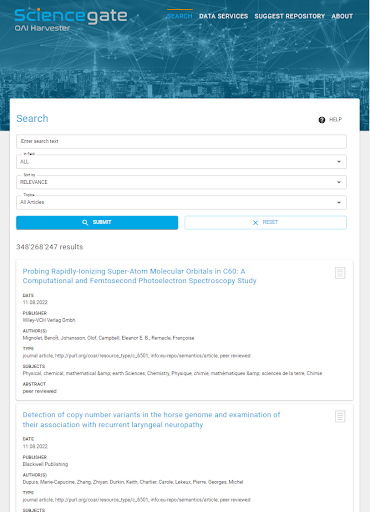Open the In field dropdown set to ALL

tap(181, 162)
